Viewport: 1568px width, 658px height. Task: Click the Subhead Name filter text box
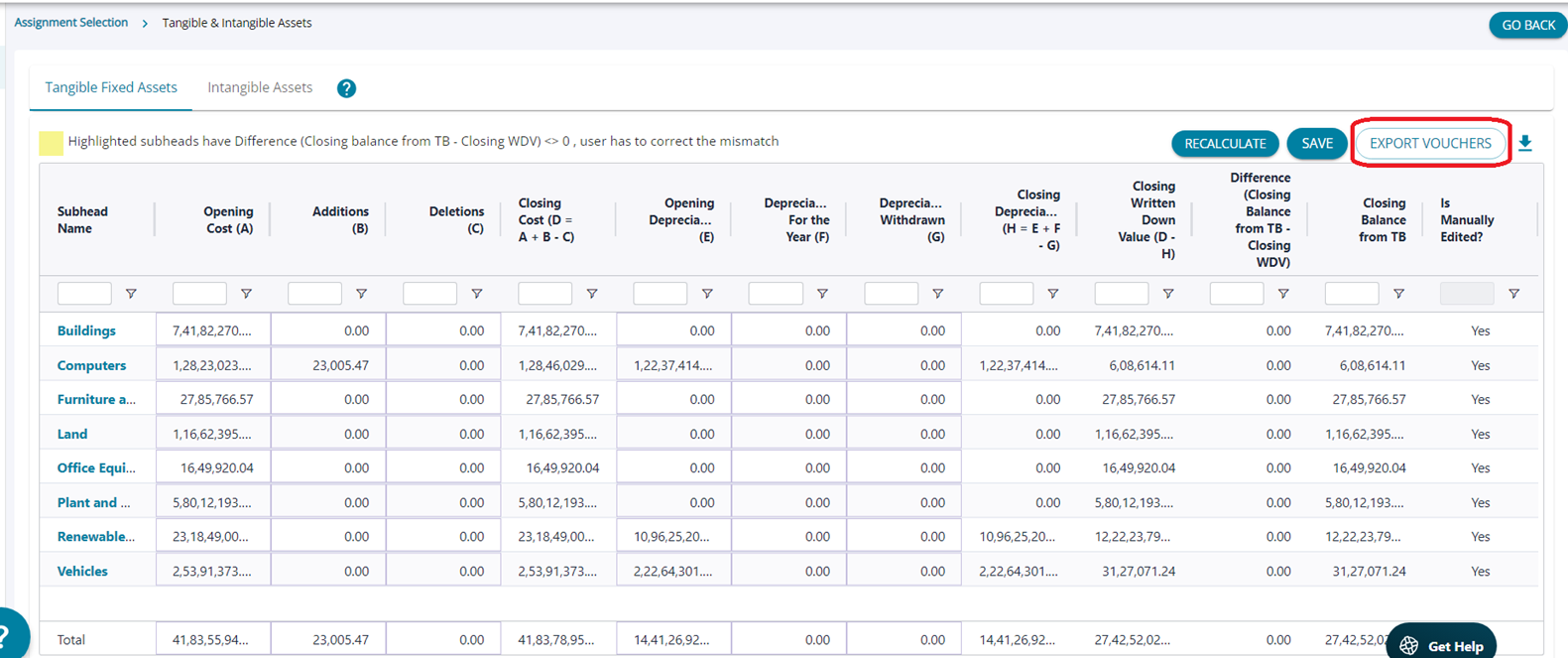84,294
